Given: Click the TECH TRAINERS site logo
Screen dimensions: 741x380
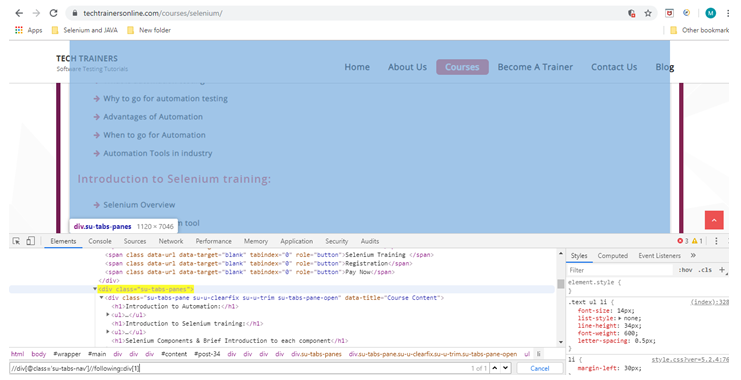Looking at the screenshot, I should pyautogui.click(x=87, y=59).
